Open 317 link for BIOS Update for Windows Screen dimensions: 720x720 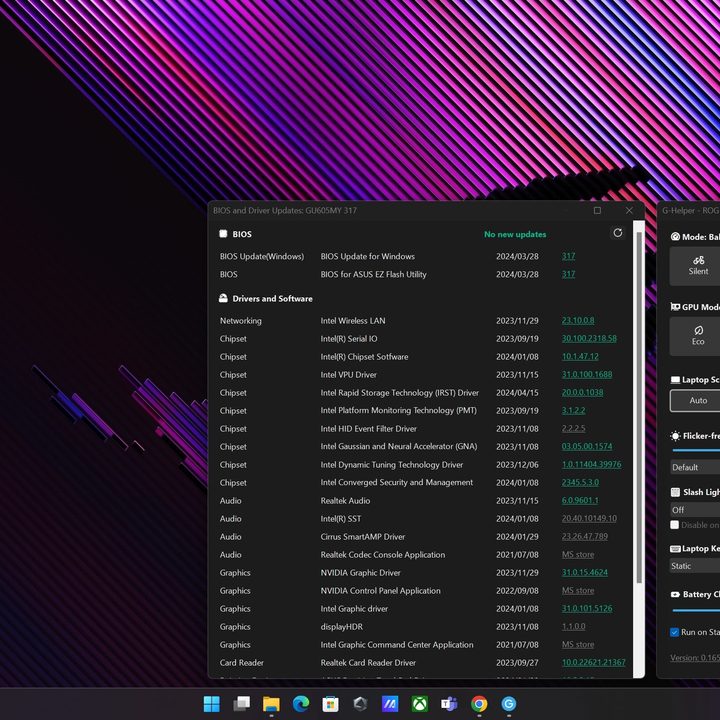click(568, 256)
